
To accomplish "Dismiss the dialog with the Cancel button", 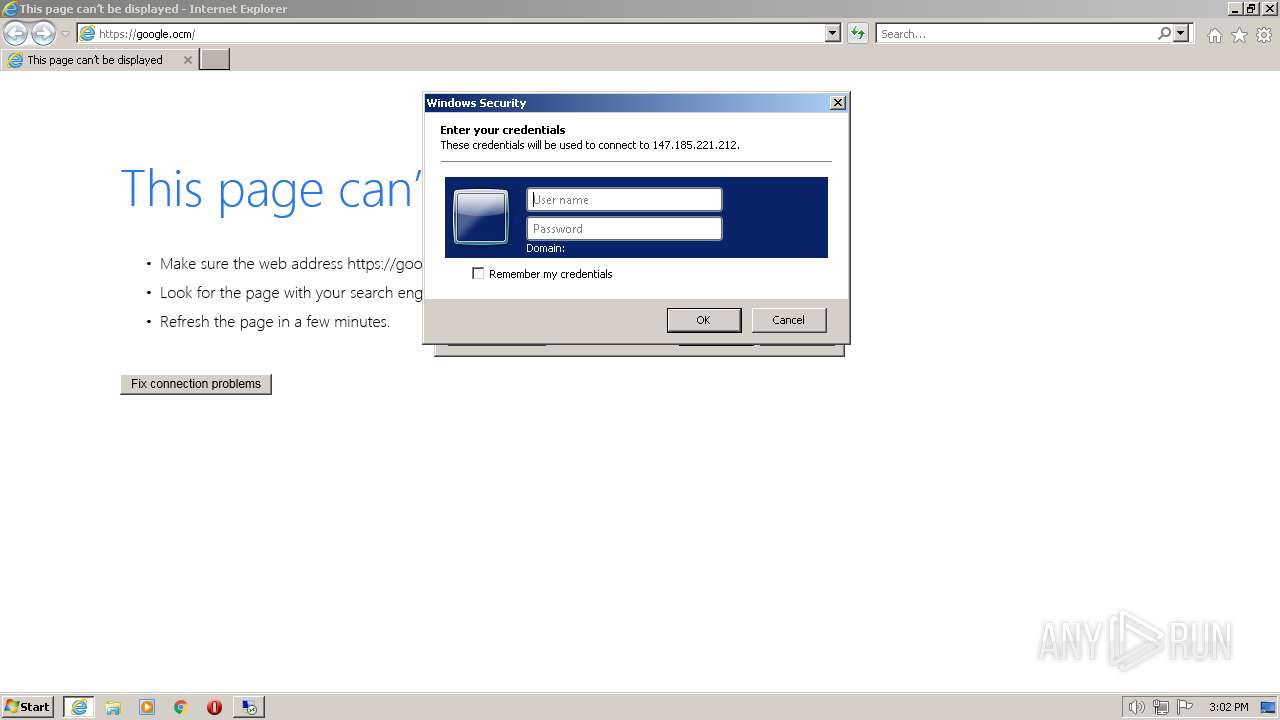I will 789,320.
